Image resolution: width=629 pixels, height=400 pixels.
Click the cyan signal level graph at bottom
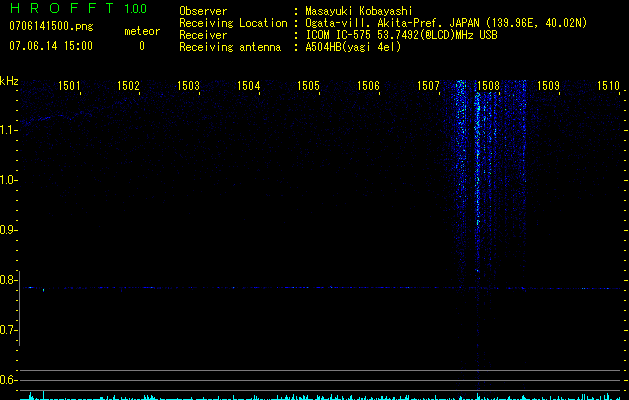click(x=321, y=397)
